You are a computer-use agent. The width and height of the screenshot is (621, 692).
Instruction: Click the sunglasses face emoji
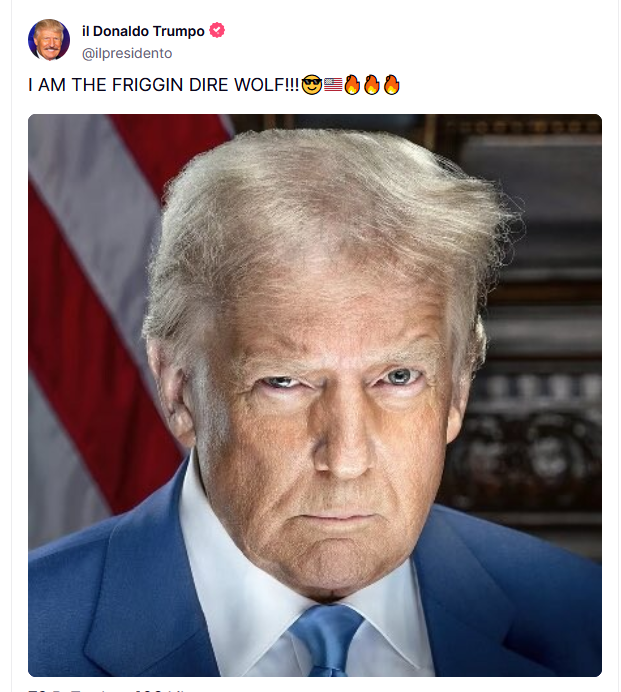[312, 85]
